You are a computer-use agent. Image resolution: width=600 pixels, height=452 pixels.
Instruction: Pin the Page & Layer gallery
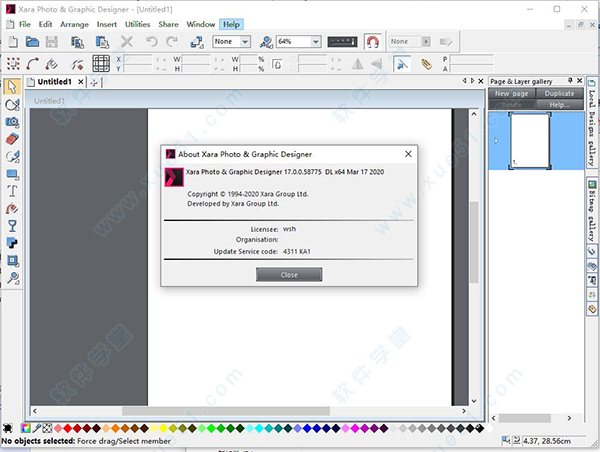point(570,80)
